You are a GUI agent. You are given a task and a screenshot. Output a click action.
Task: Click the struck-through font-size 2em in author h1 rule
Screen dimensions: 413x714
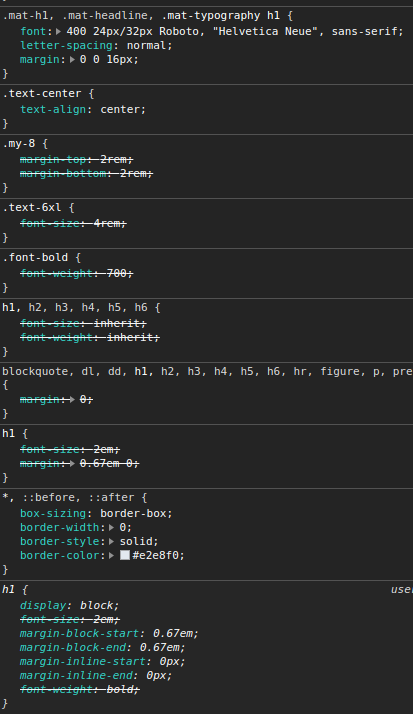click(70, 449)
